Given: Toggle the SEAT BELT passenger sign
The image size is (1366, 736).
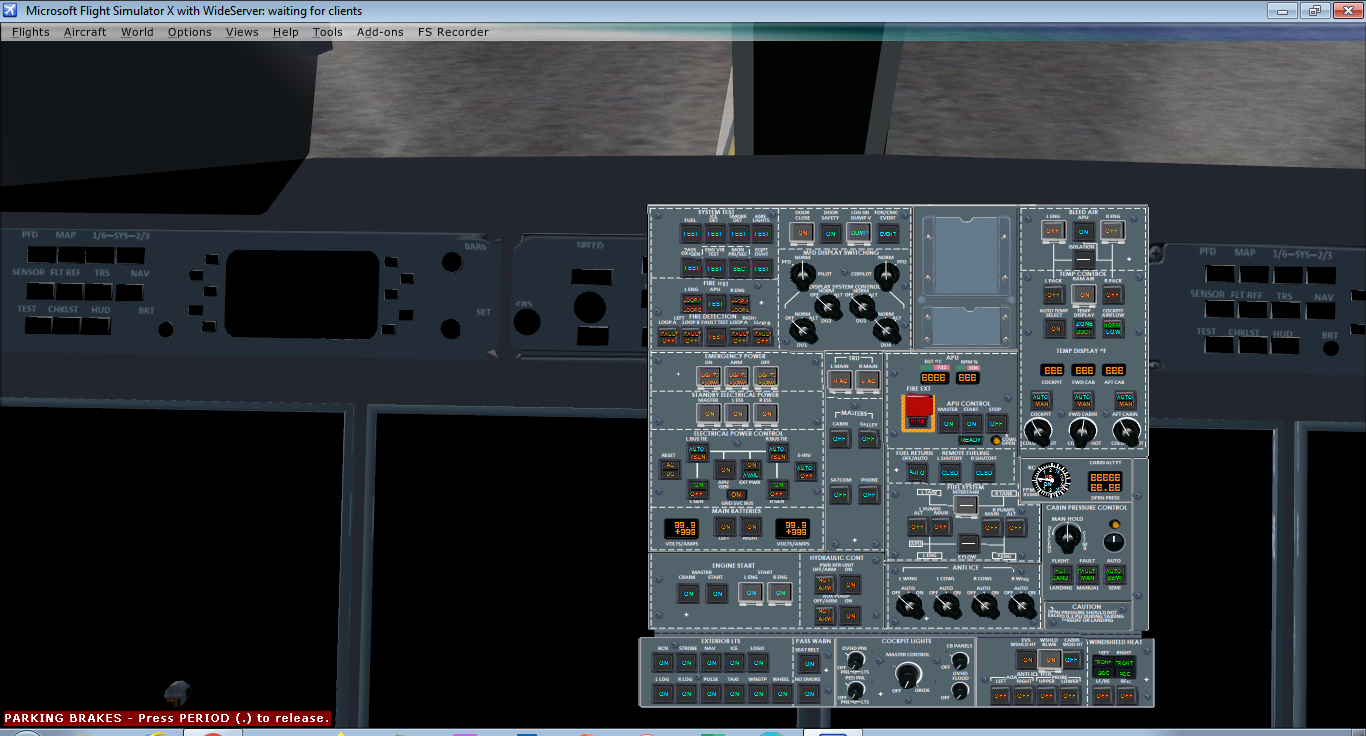Looking at the screenshot, I should tap(810, 663).
